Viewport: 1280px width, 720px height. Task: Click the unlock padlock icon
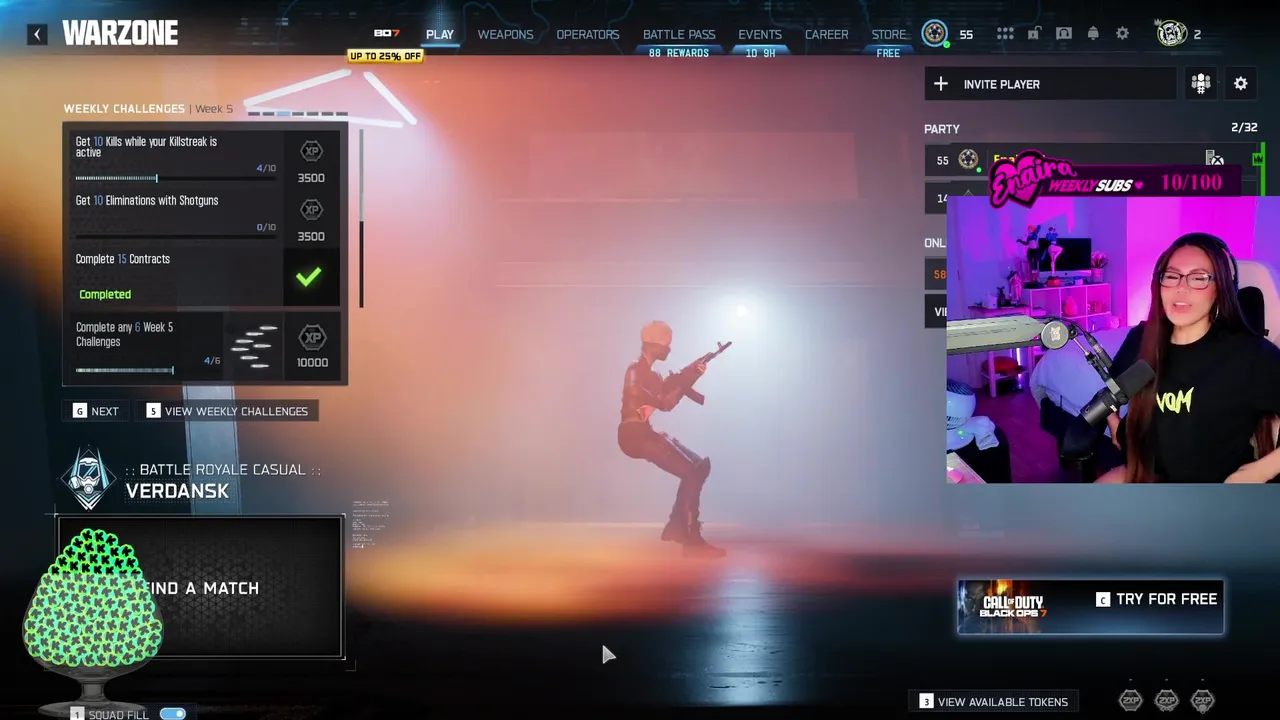coord(1034,34)
